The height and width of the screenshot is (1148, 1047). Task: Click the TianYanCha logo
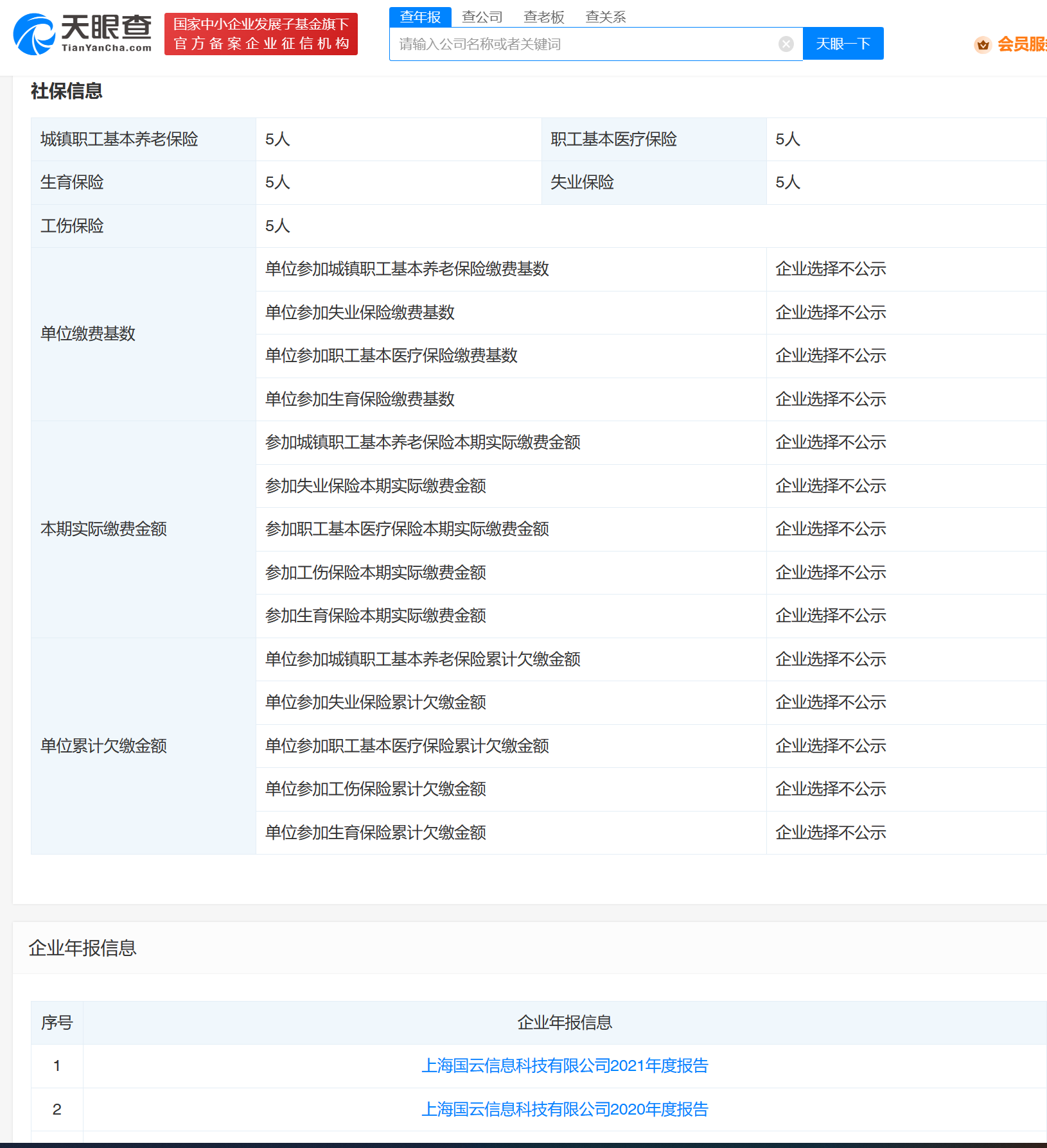click(82, 34)
